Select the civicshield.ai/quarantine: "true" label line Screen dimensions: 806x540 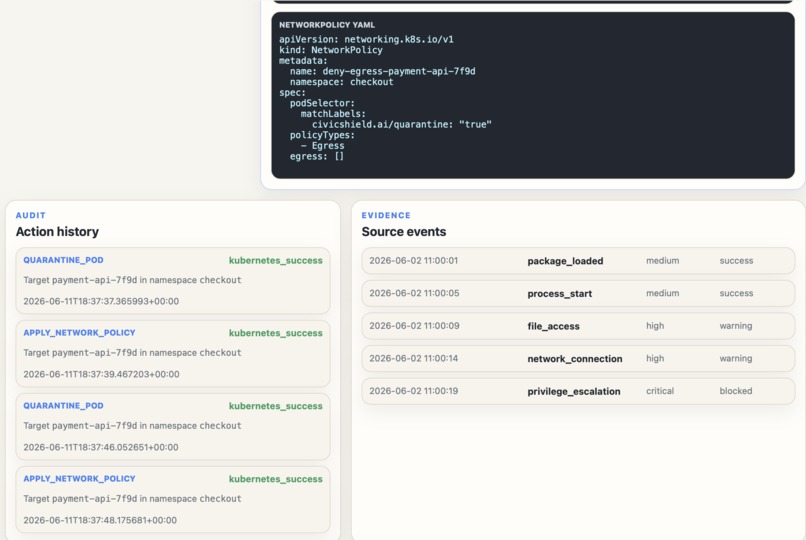point(401,124)
